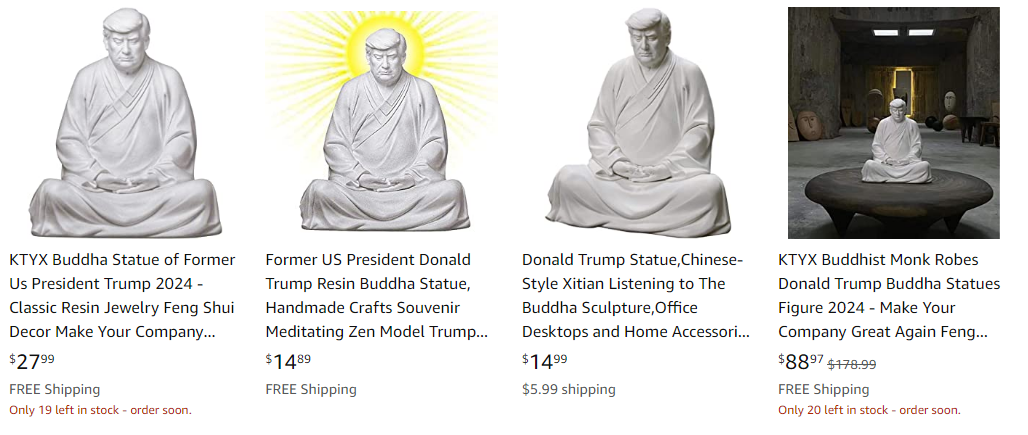Click the $27.99 price

point(32,361)
